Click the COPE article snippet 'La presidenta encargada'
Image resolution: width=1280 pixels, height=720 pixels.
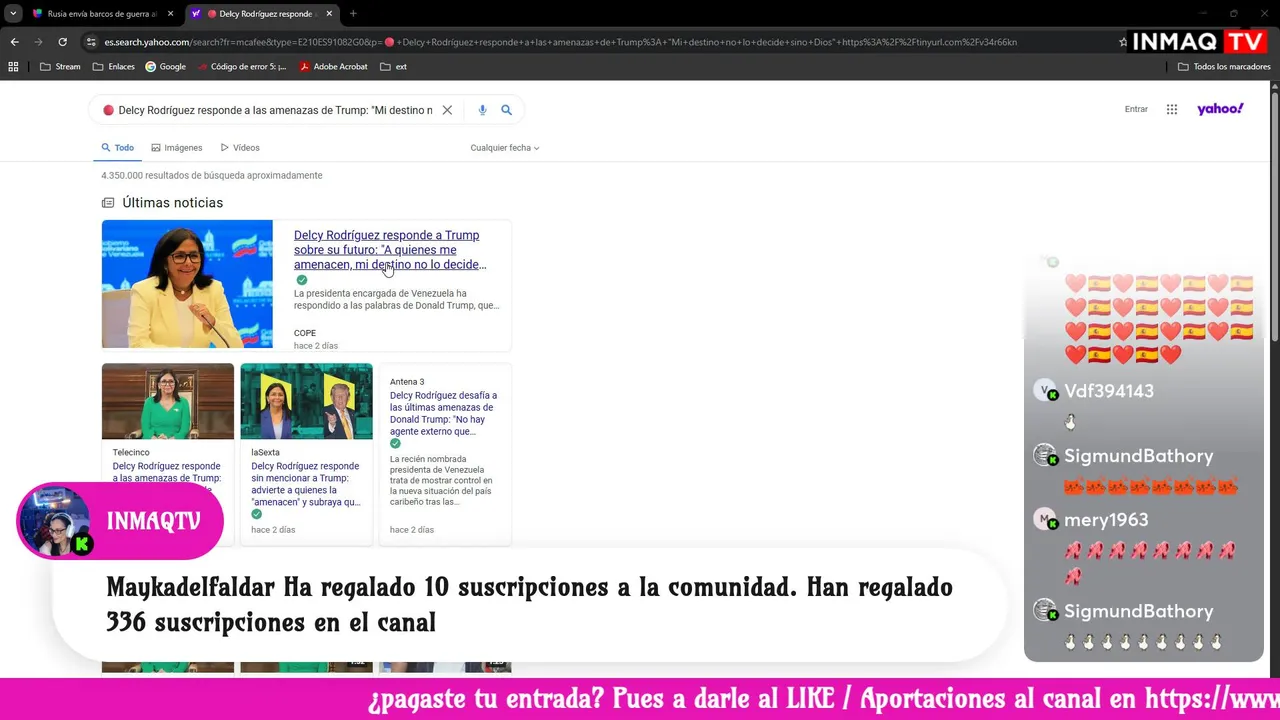click(x=396, y=299)
